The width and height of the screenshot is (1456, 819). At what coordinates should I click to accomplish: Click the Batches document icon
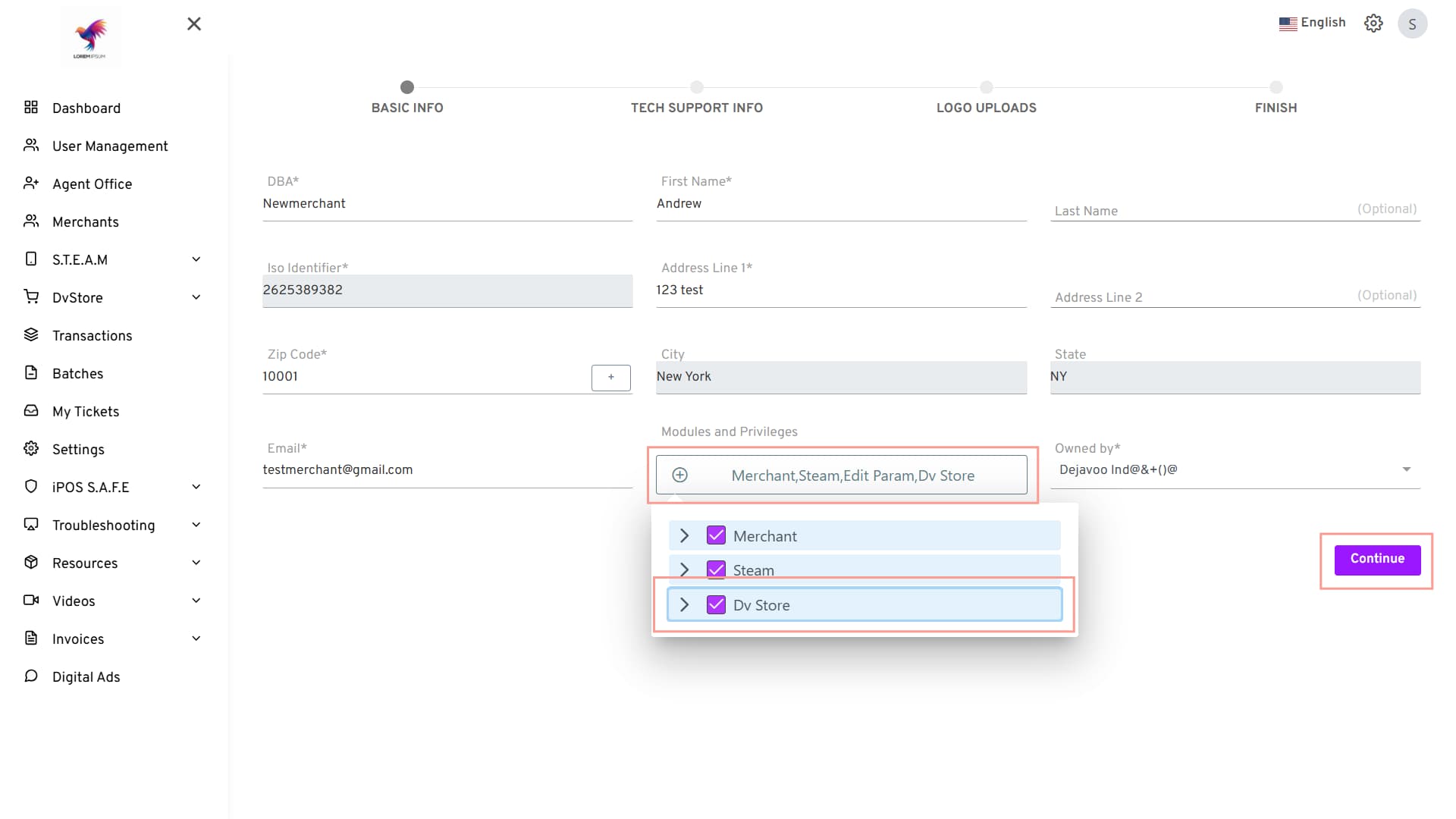pyautogui.click(x=31, y=372)
